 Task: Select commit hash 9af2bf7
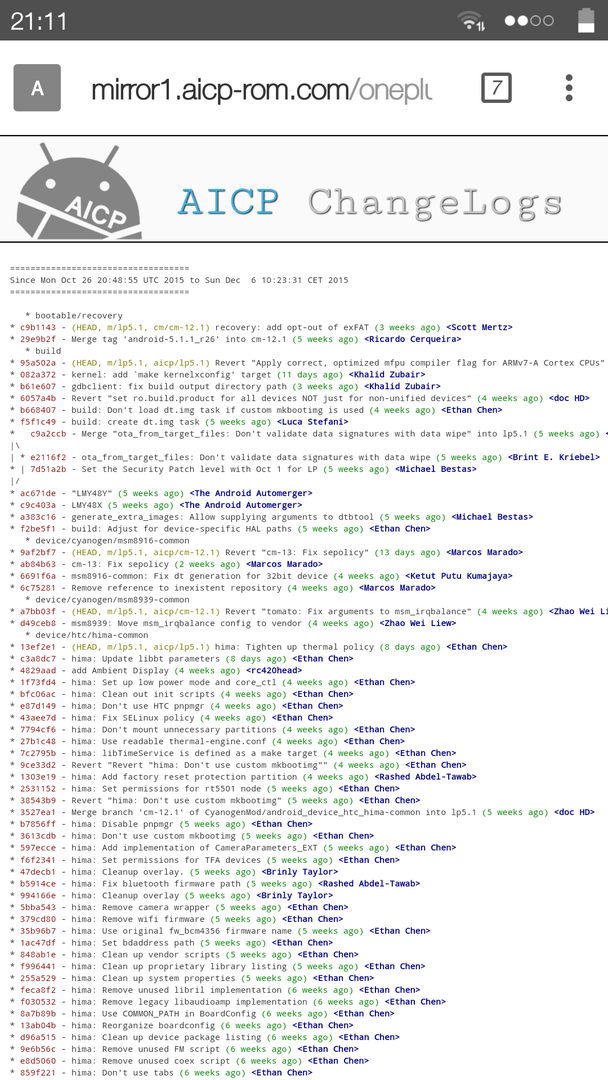coord(38,552)
